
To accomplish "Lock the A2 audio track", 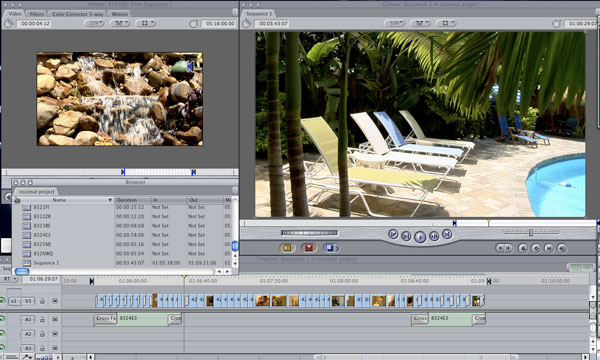I will coord(42,334).
